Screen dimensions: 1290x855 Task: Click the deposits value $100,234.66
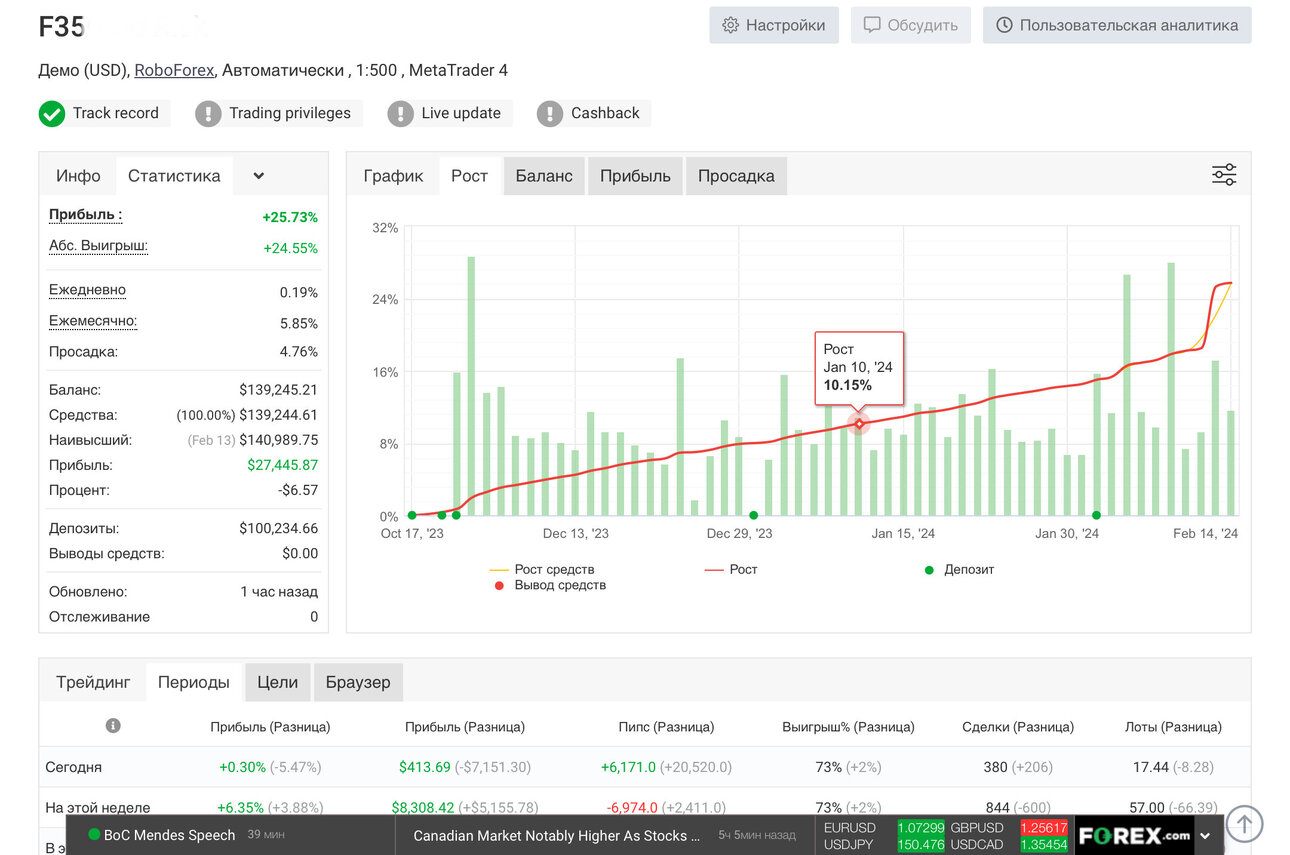278,528
